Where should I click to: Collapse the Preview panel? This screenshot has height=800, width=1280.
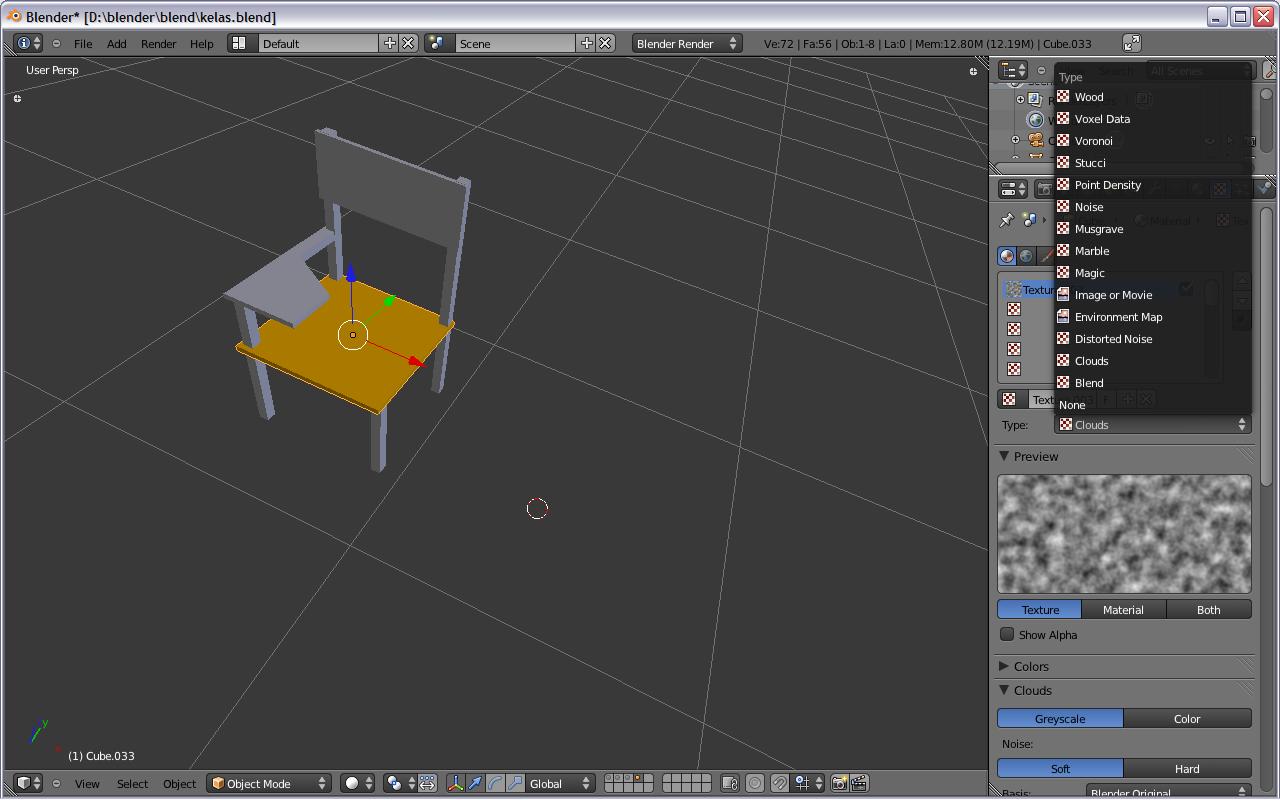point(1005,456)
